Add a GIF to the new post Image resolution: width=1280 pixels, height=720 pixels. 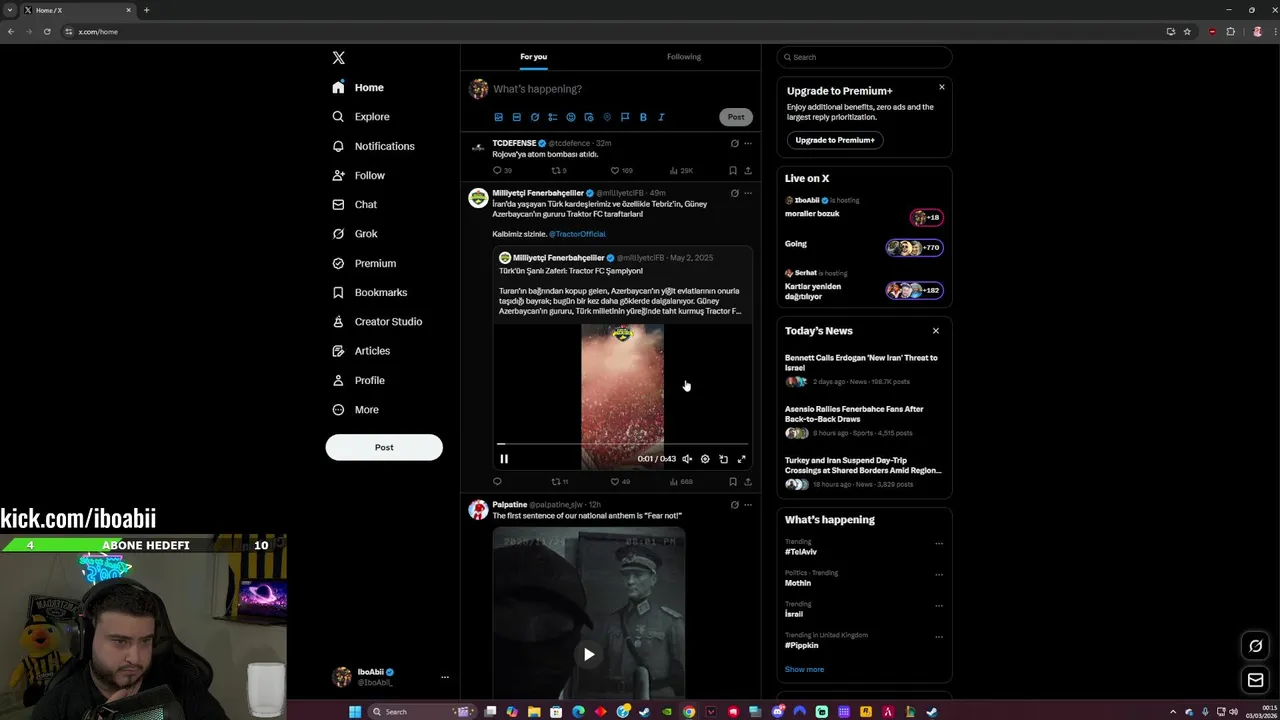coord(516,117)
